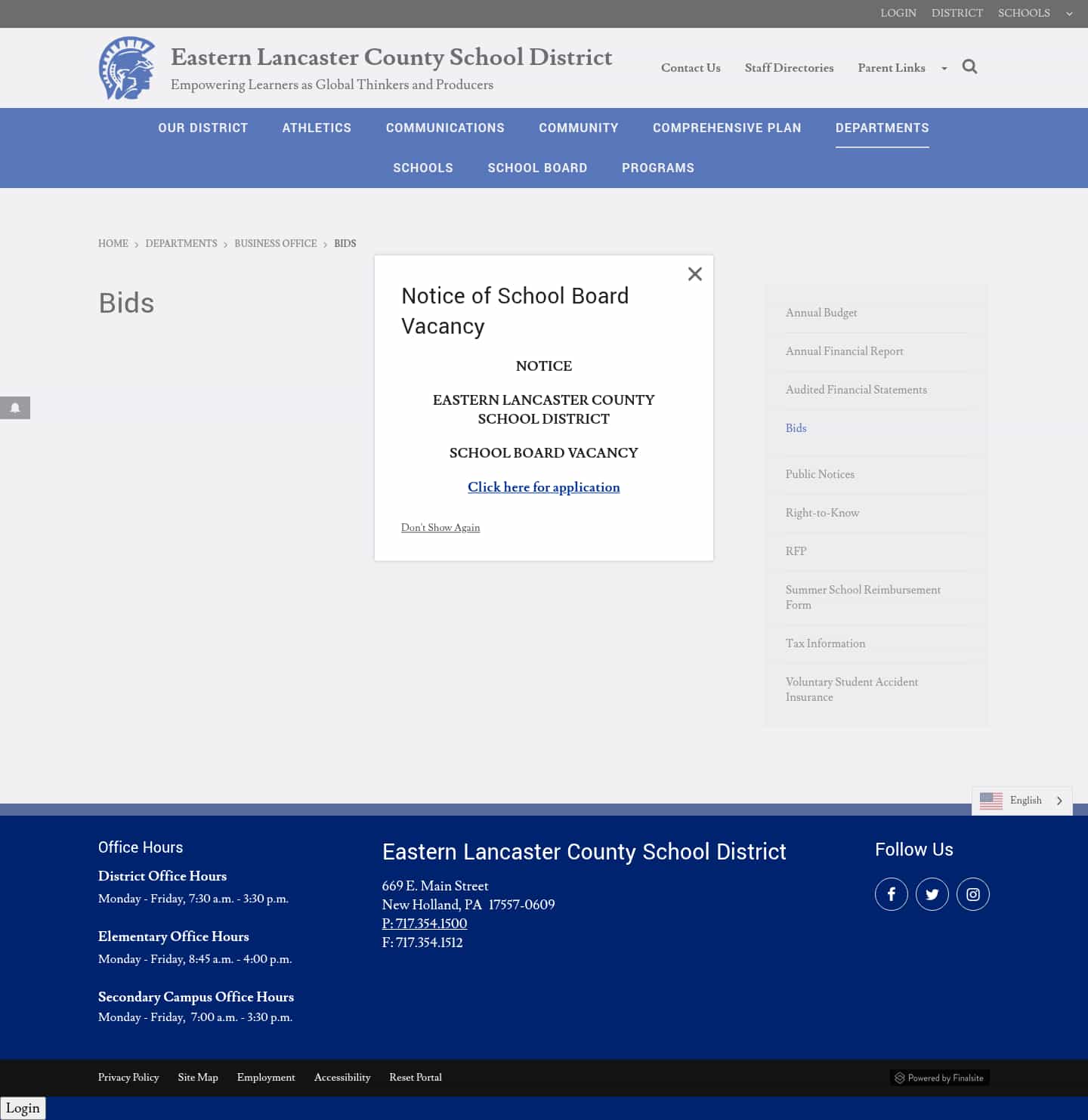Open Public Notices in the sidebar
The width and height of the screenshot is (1088, 1120).
point(820,474)
